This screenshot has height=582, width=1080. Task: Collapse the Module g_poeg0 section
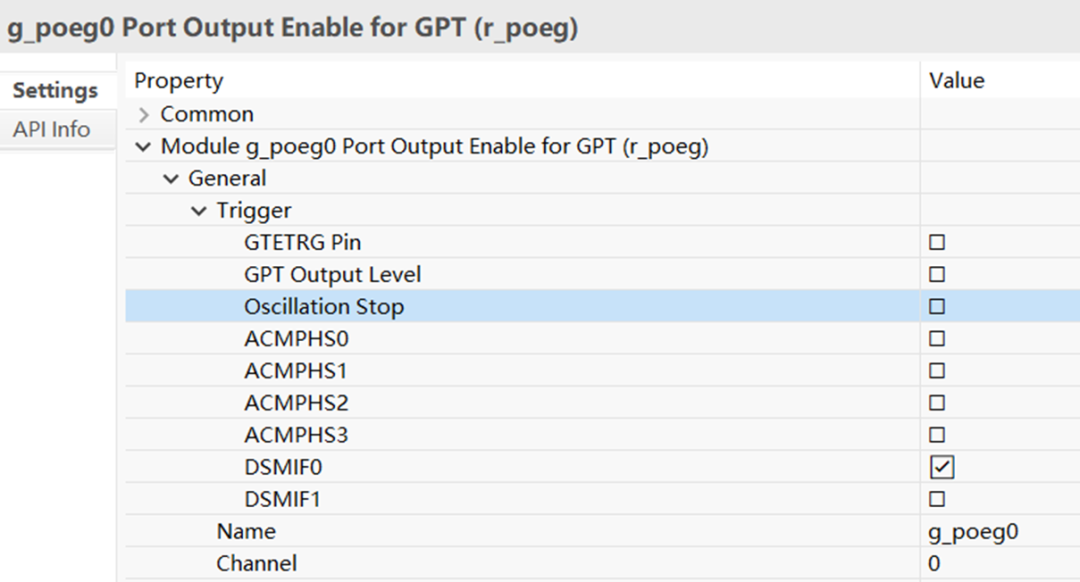coord(143,147)
